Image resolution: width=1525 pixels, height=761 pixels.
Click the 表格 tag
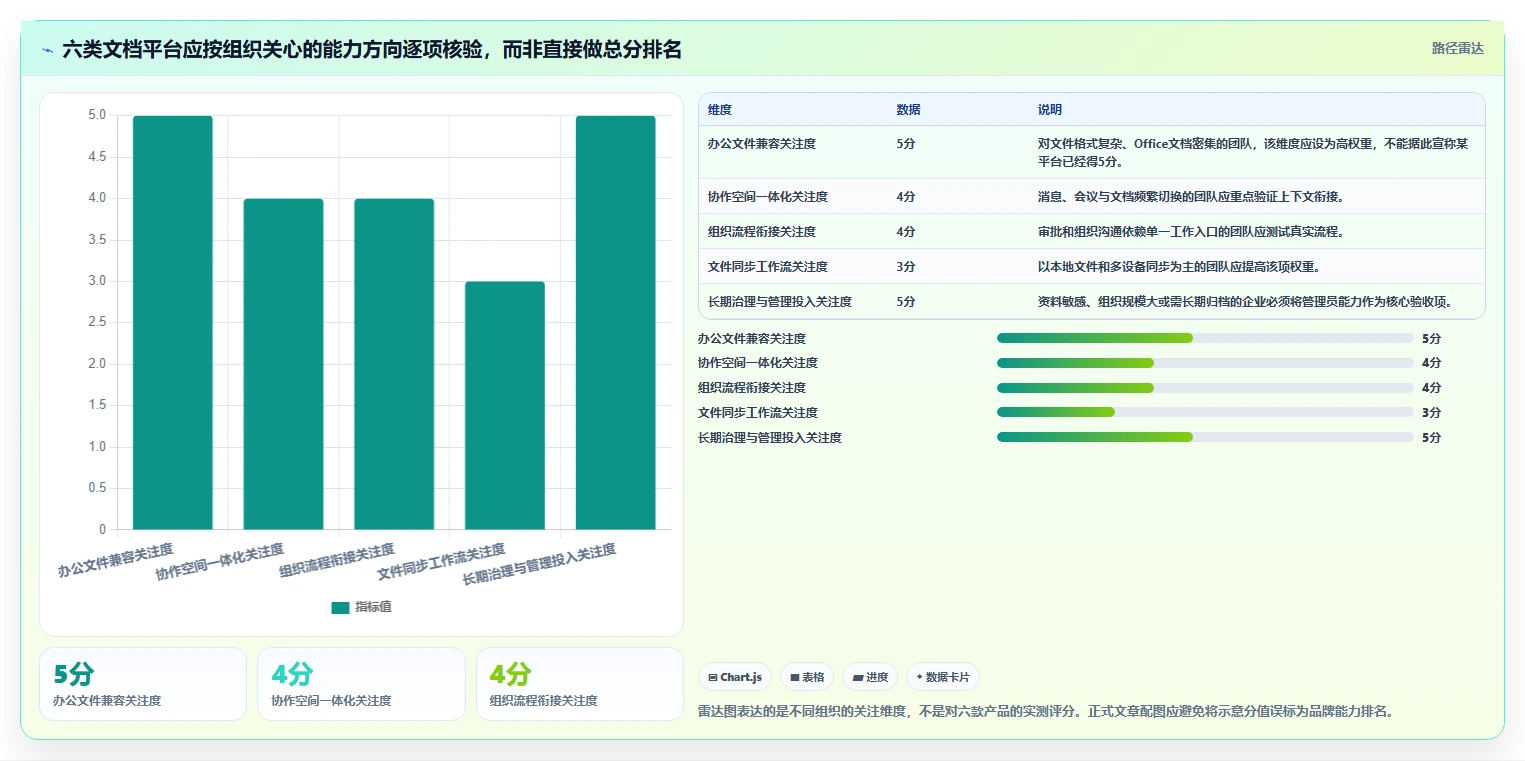[x=807, y=677]
